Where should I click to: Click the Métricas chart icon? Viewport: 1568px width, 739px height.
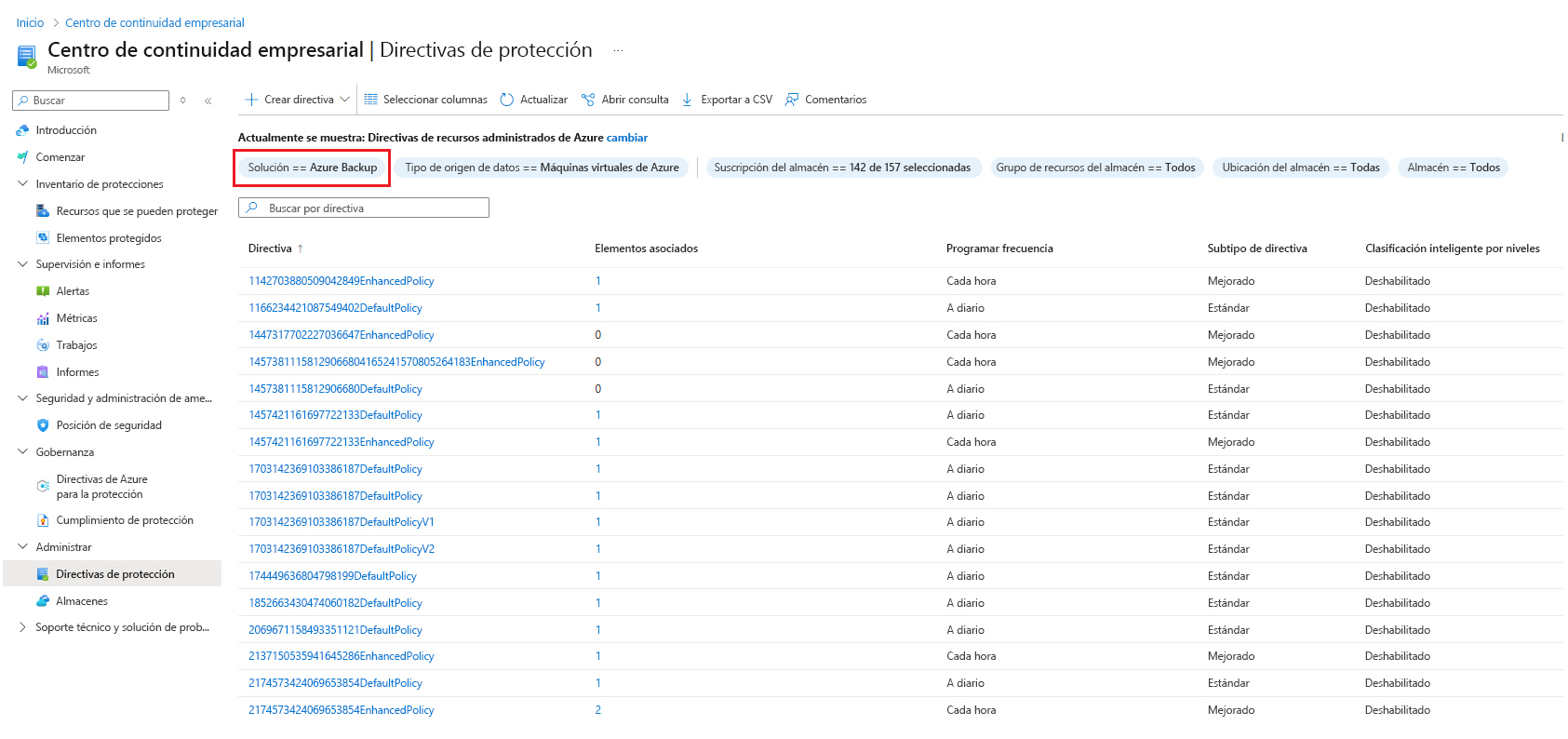click(x=43, y=318)
